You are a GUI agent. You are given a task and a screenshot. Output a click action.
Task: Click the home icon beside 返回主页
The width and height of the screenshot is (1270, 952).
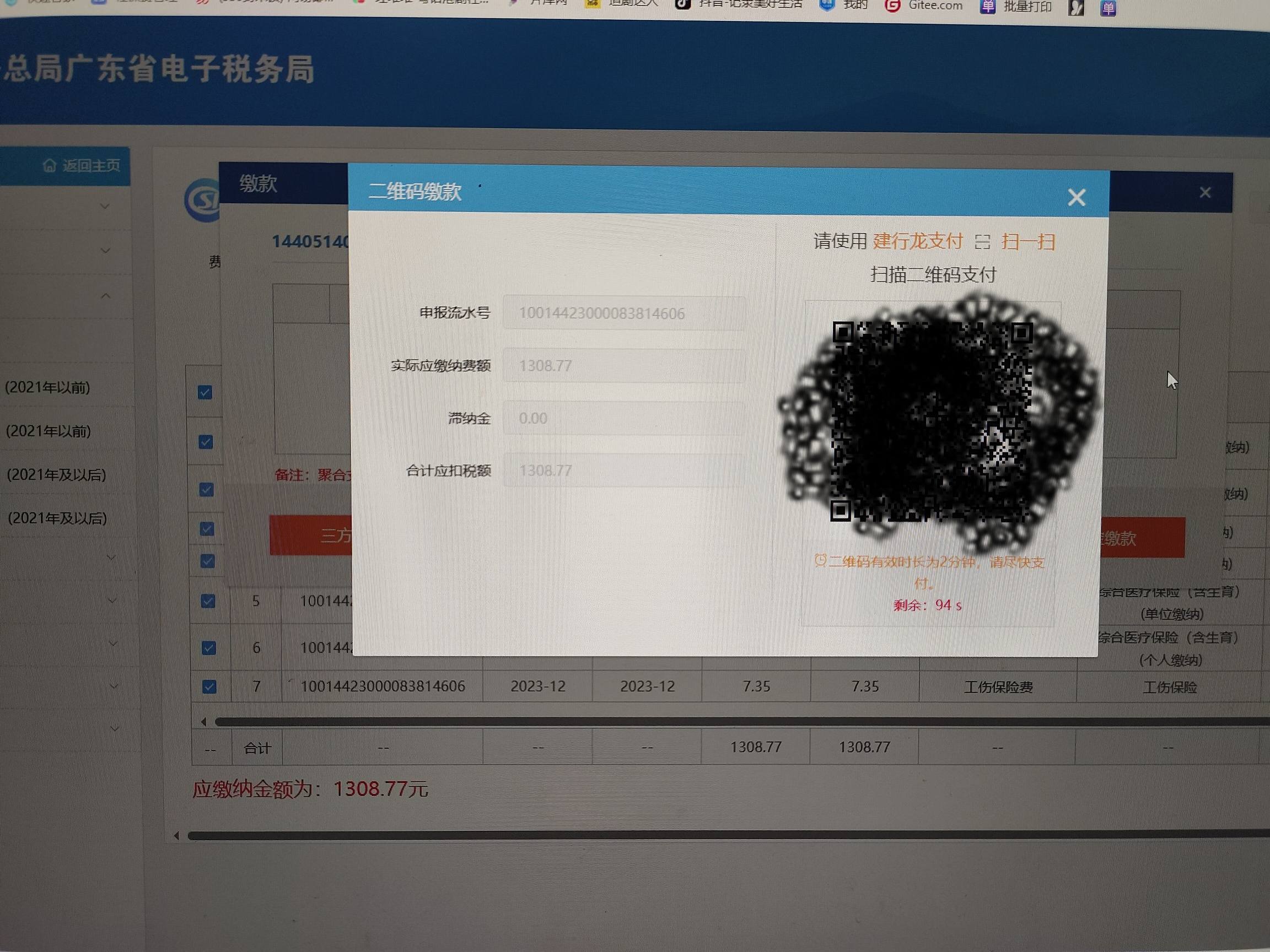50,166
